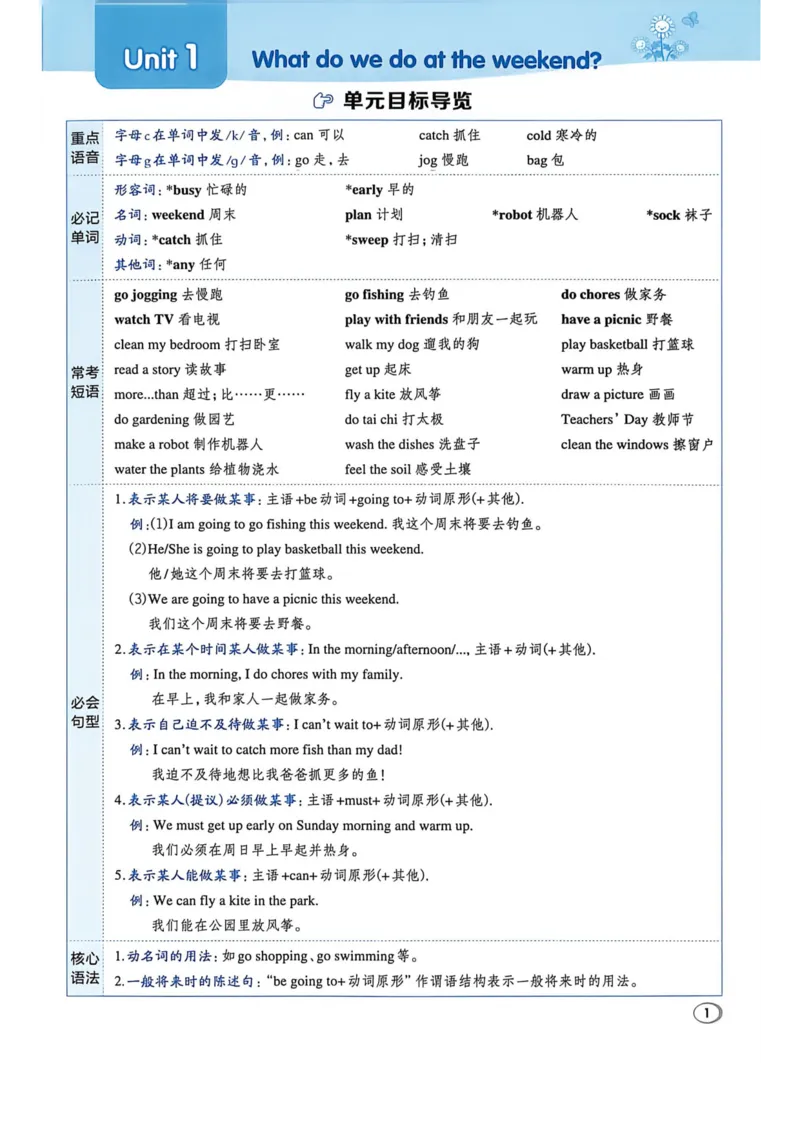This screenshot has height=1132, width=800.
Task: Click sentence pattern '5.表示某人能做某事'
Action: pyautogui.click(x=178, y=876)
